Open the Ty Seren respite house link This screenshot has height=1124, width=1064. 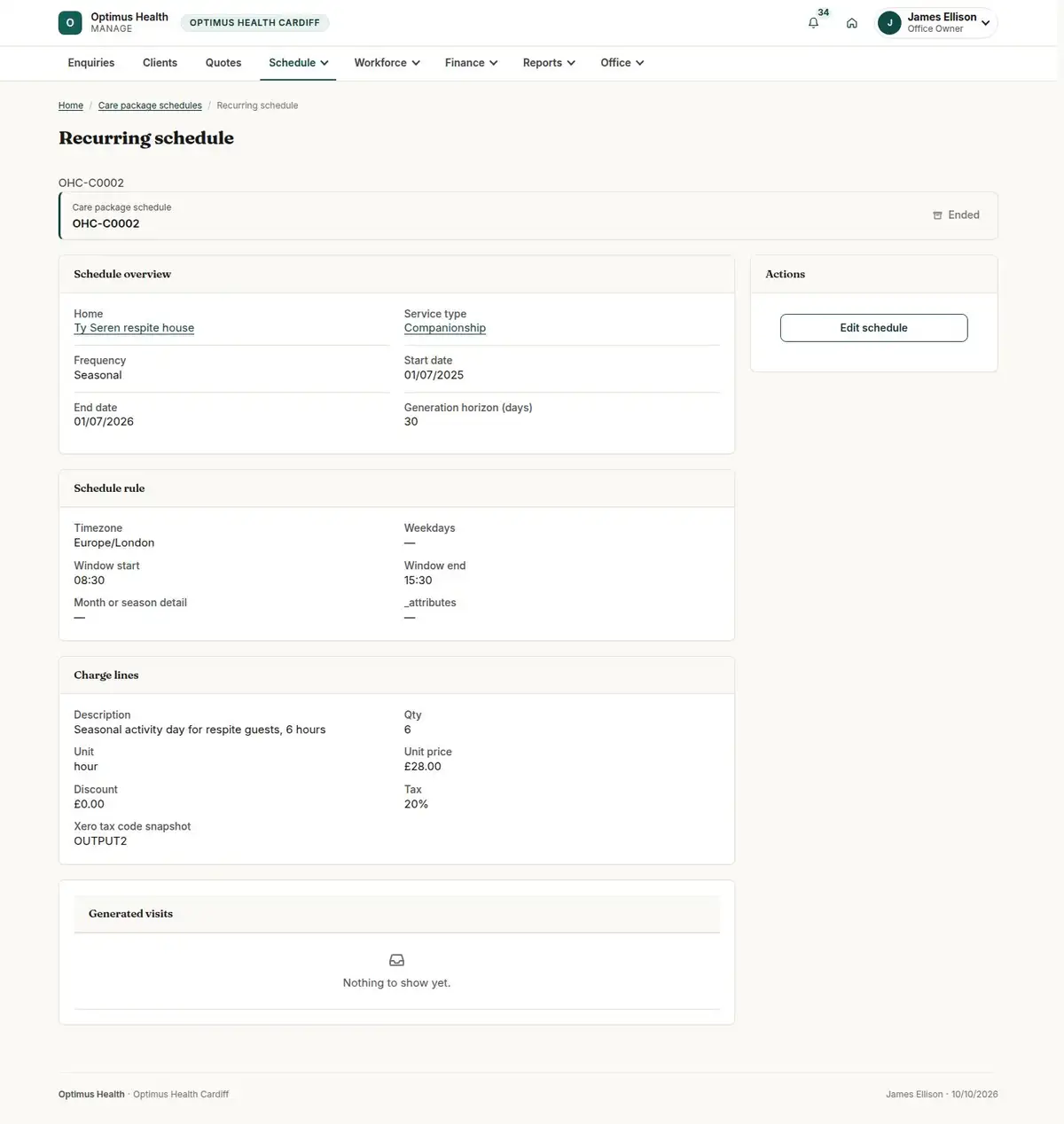pos(134,328)
